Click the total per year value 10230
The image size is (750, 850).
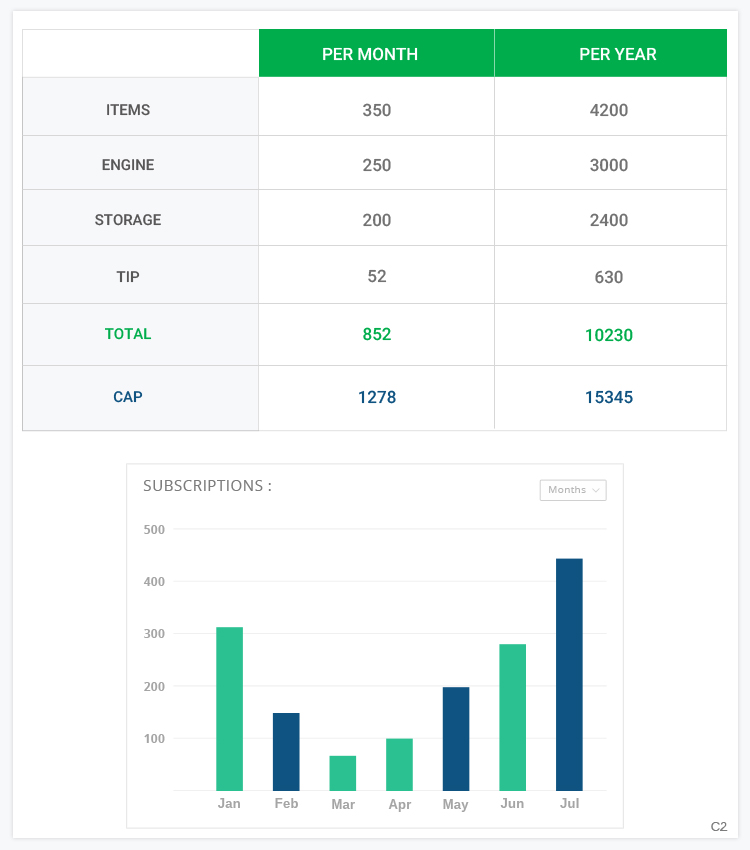pyautogui.click(x=609, y=335)
